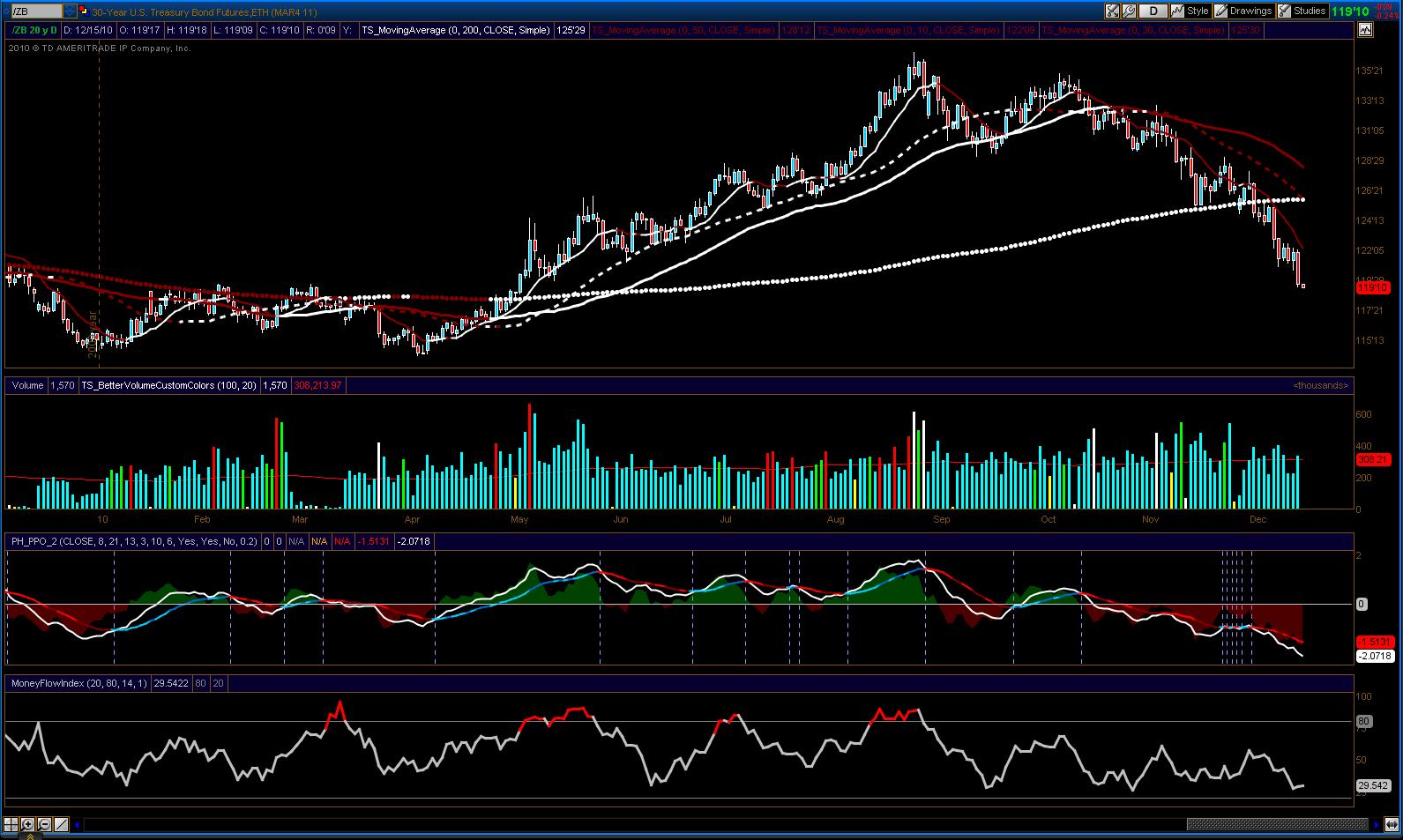Click the zoom out magnifier

pos(44,825)
